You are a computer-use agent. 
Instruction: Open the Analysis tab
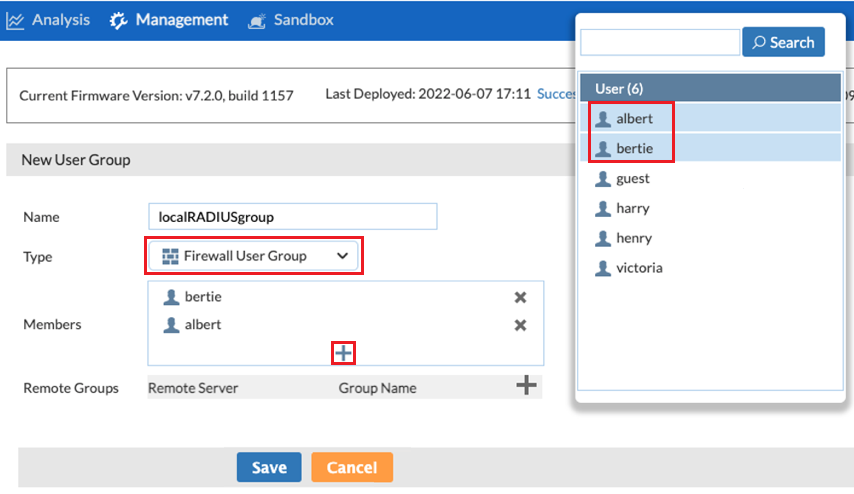[x=59, y=20]
